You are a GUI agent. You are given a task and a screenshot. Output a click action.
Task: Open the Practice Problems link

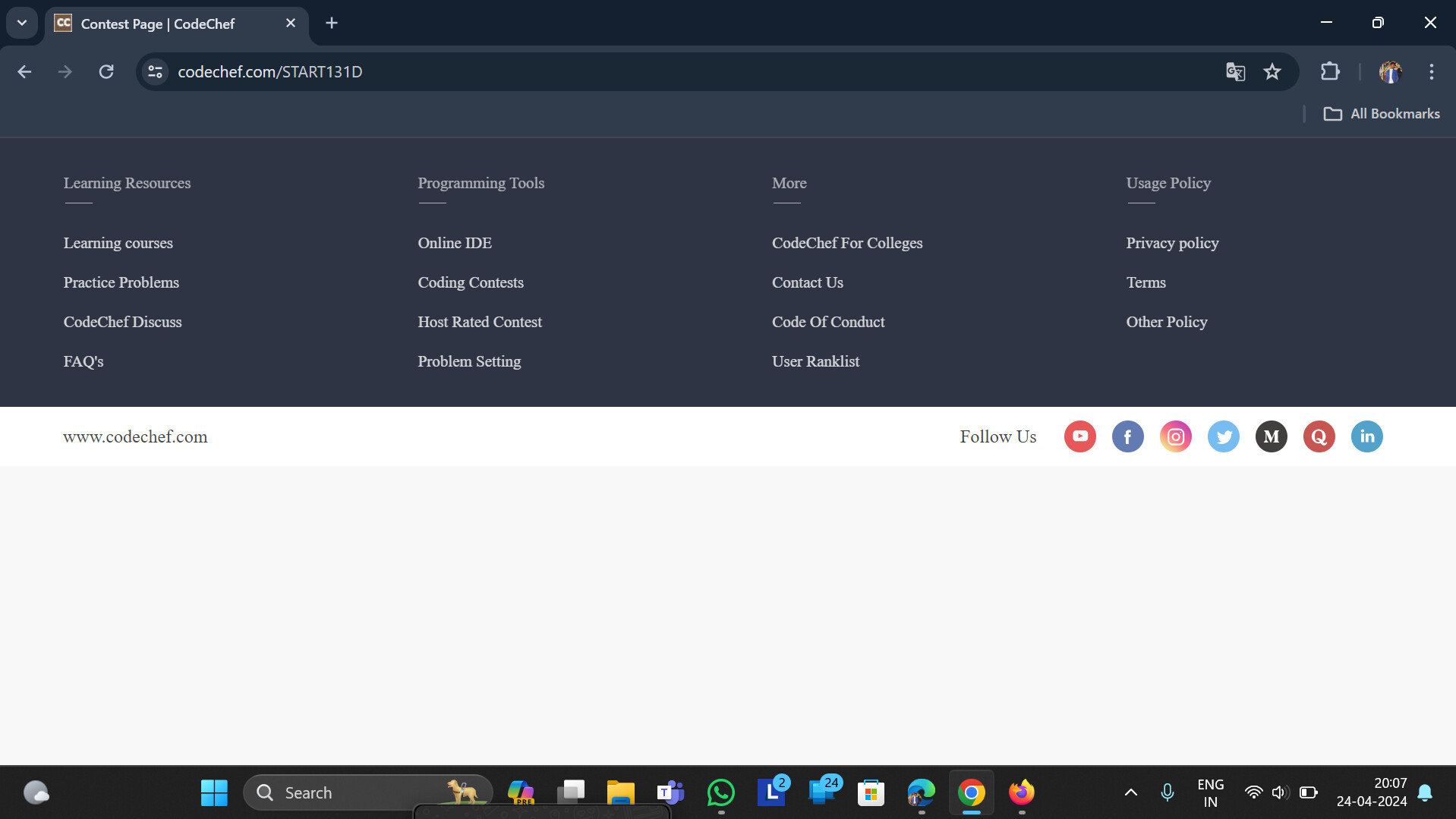(x=121, y=282)
